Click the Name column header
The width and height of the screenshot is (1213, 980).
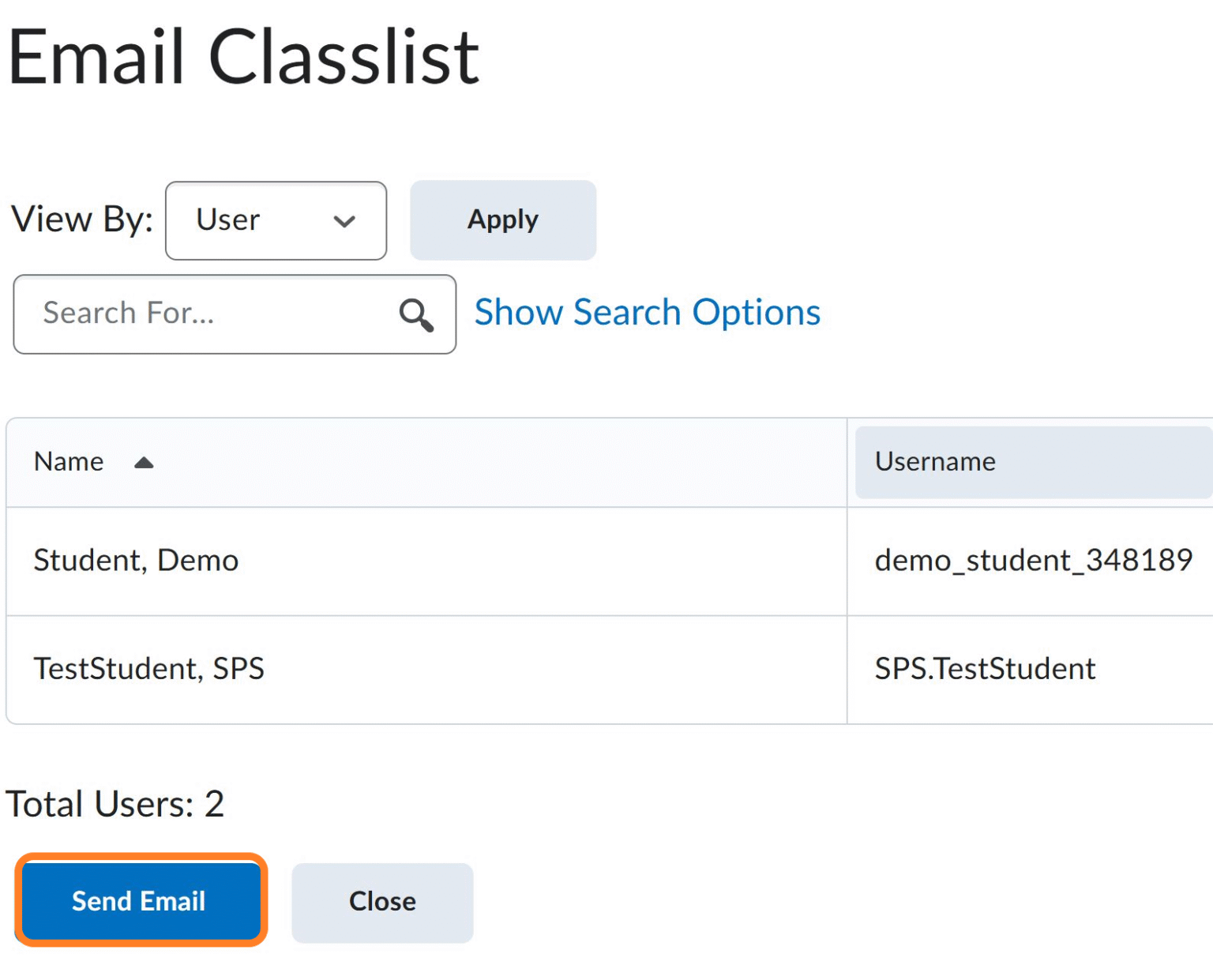68,462
